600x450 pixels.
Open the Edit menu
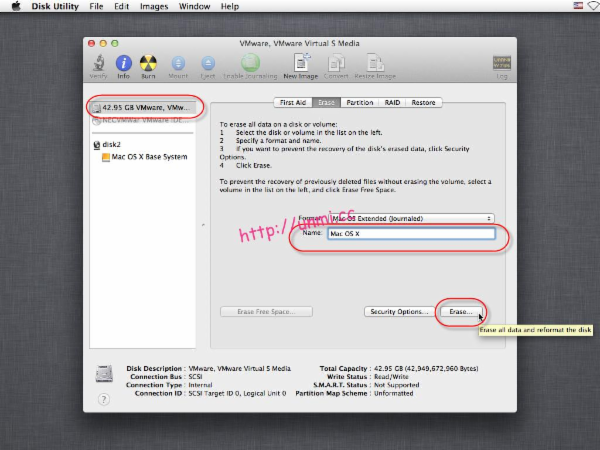[121, 7]
